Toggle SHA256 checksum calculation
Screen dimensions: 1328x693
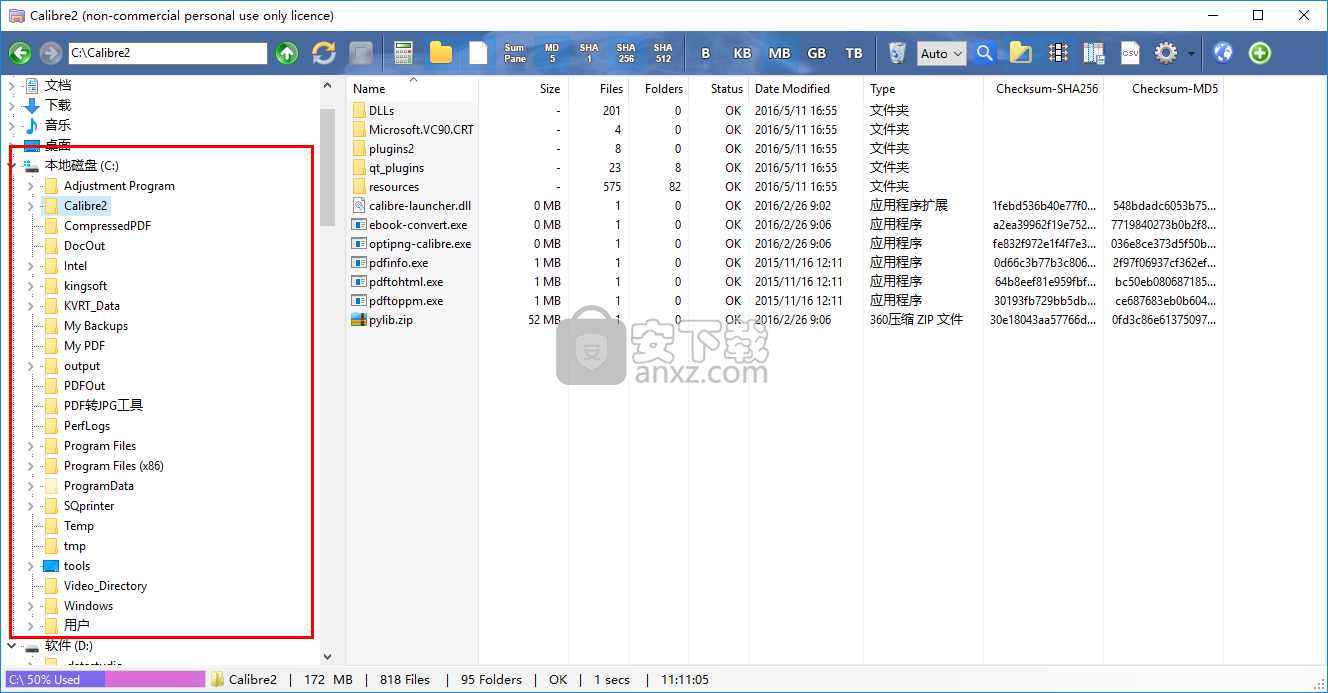pyautogui.click(x=626, y=53)
